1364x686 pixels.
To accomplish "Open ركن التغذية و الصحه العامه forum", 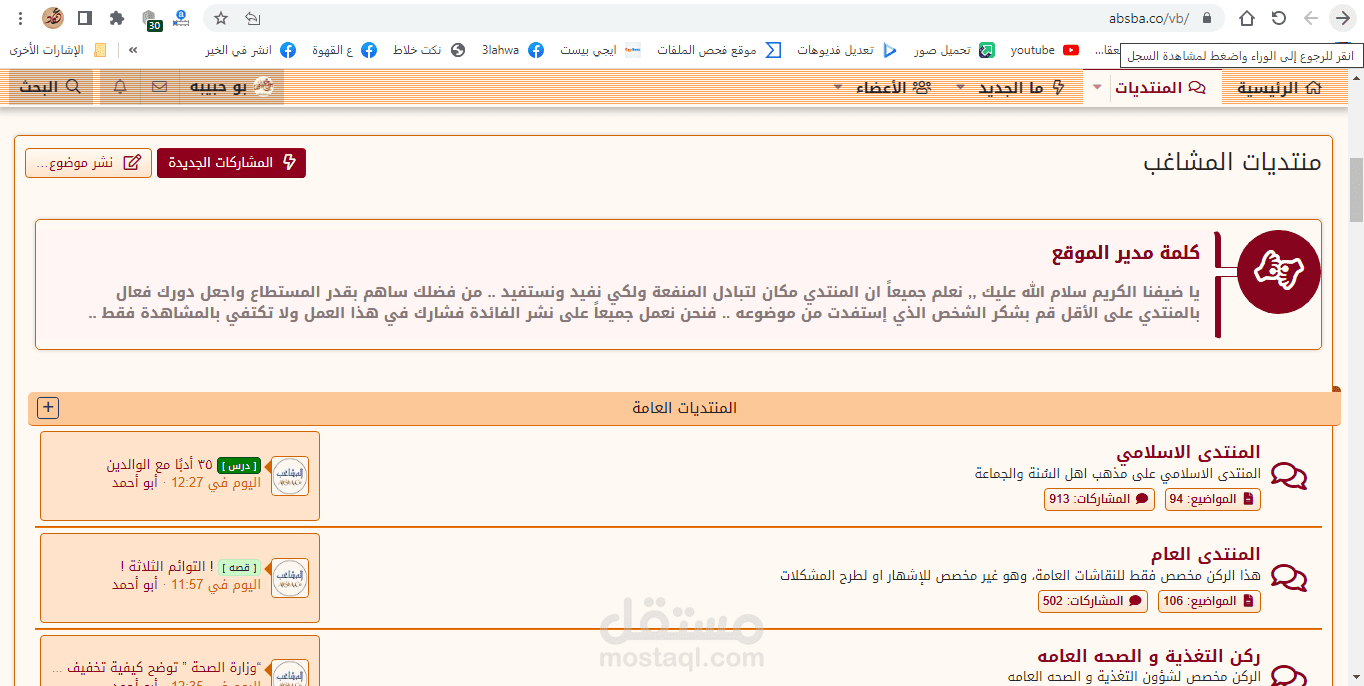I will pyautogui.click(x=1149, y=656).
